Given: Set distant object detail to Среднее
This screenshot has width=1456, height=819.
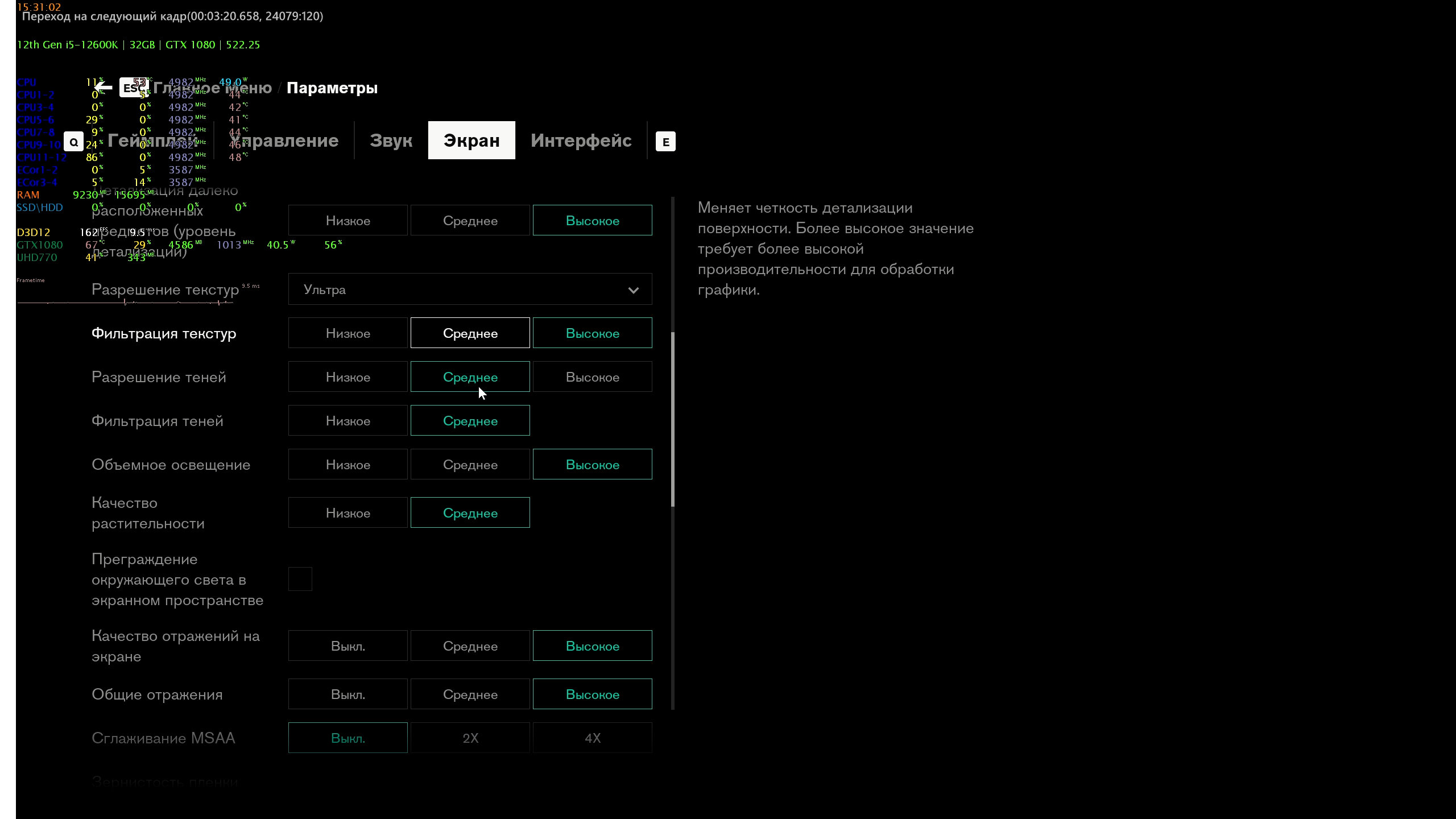Looking at the screenshot, I should tap(470, 221).
